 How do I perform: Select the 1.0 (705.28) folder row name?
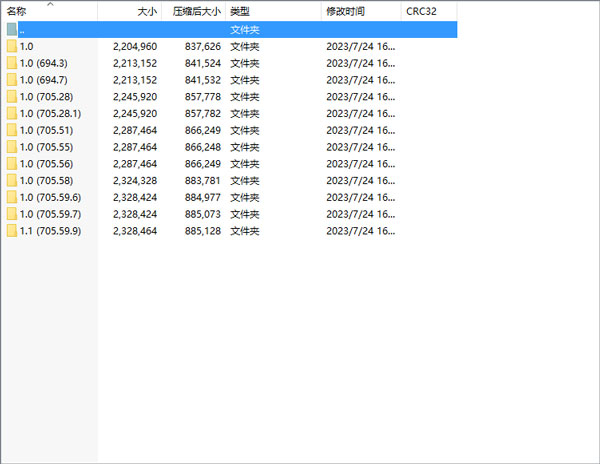(x=47, y=97)
